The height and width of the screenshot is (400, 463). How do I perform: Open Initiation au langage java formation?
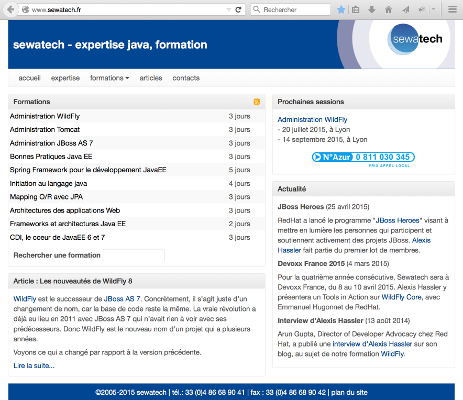tap(137, 184)
